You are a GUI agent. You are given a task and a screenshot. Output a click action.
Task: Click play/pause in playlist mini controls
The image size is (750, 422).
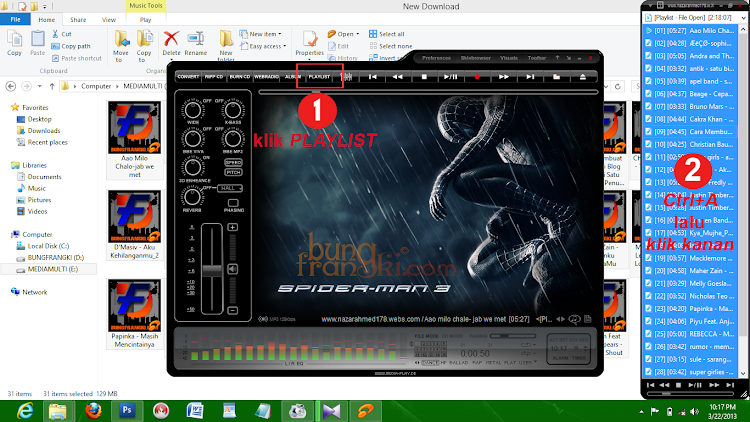(x=695, y=385)
